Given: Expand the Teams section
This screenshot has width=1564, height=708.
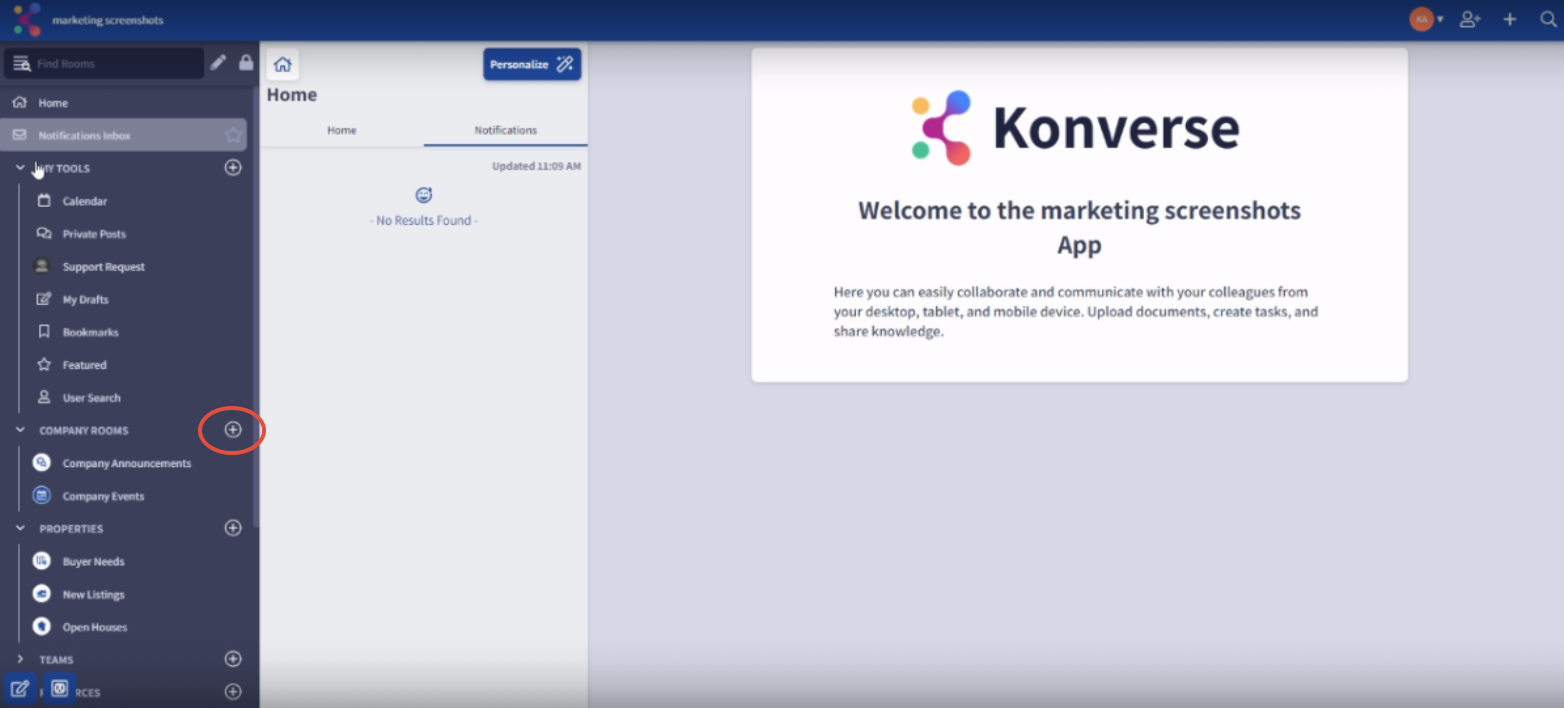Looking at the screenshot, I should (20, 659).
